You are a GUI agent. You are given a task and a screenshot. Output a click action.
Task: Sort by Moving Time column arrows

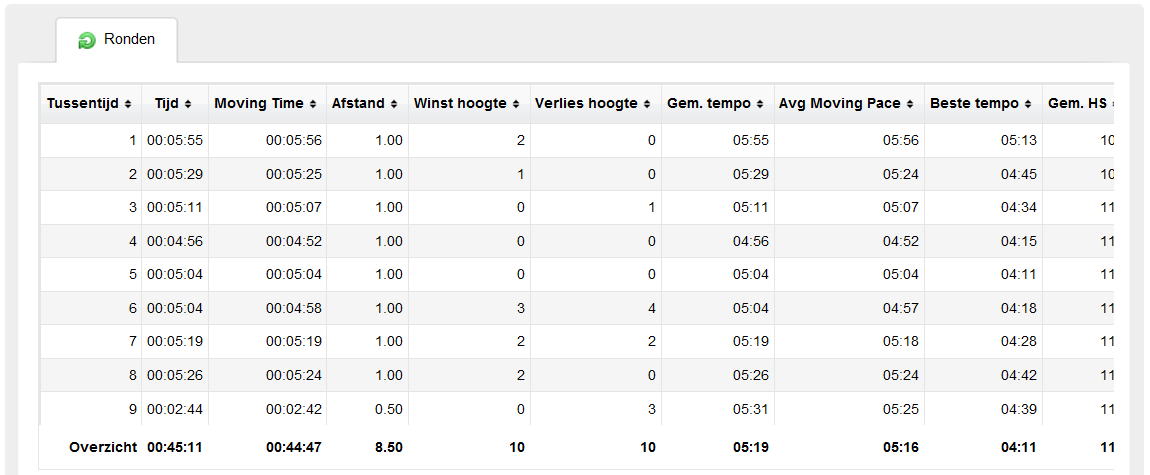313,105
